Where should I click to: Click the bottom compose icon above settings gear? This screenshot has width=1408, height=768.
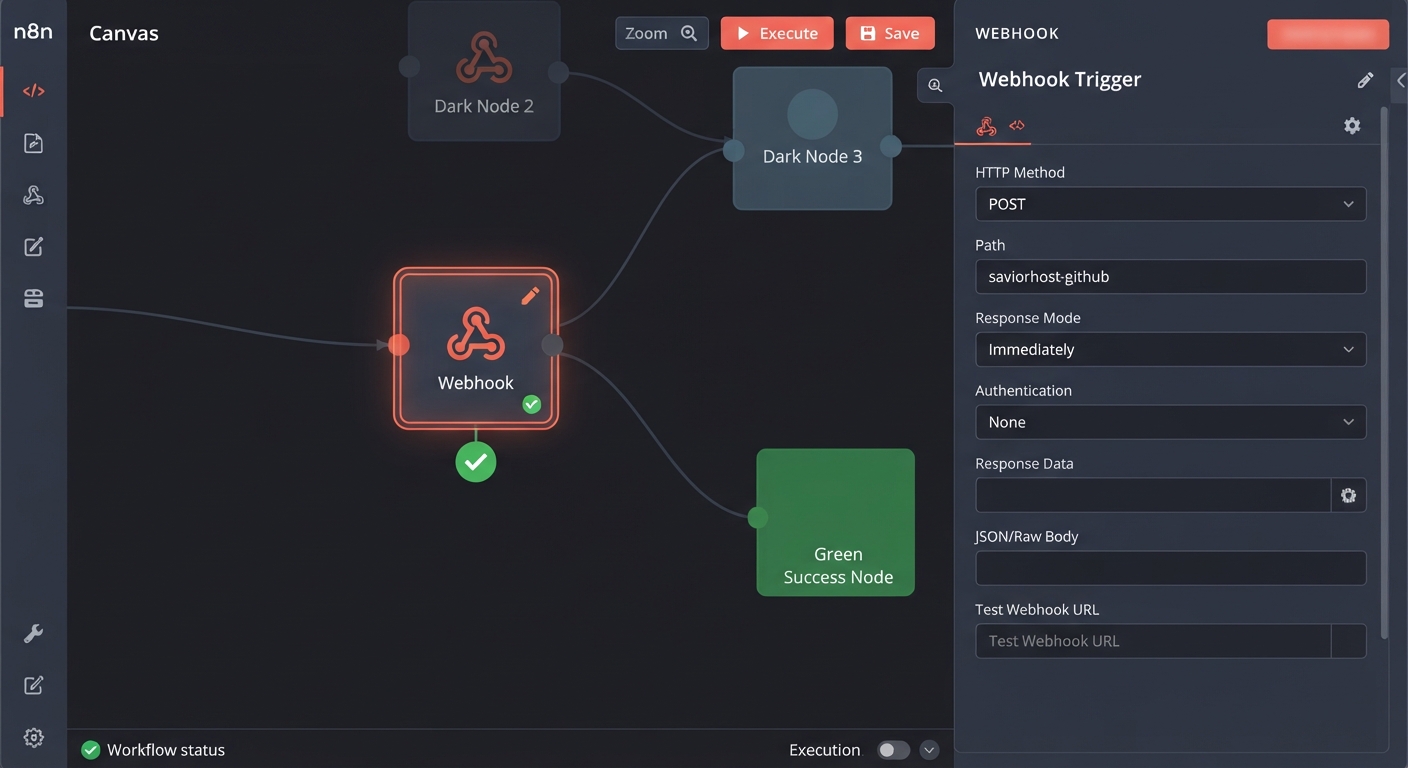33,685
